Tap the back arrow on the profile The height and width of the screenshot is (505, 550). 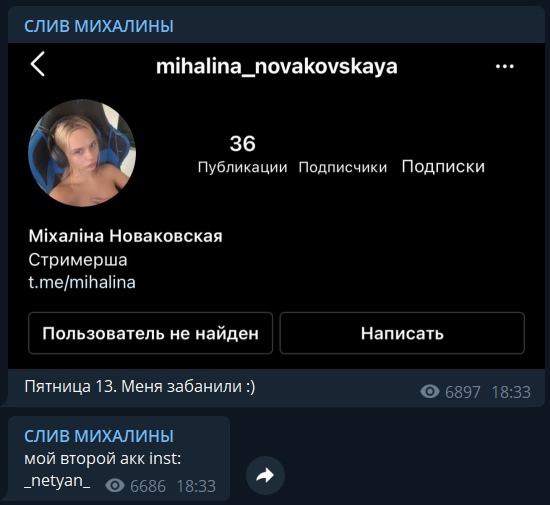(x=38, y=64)
